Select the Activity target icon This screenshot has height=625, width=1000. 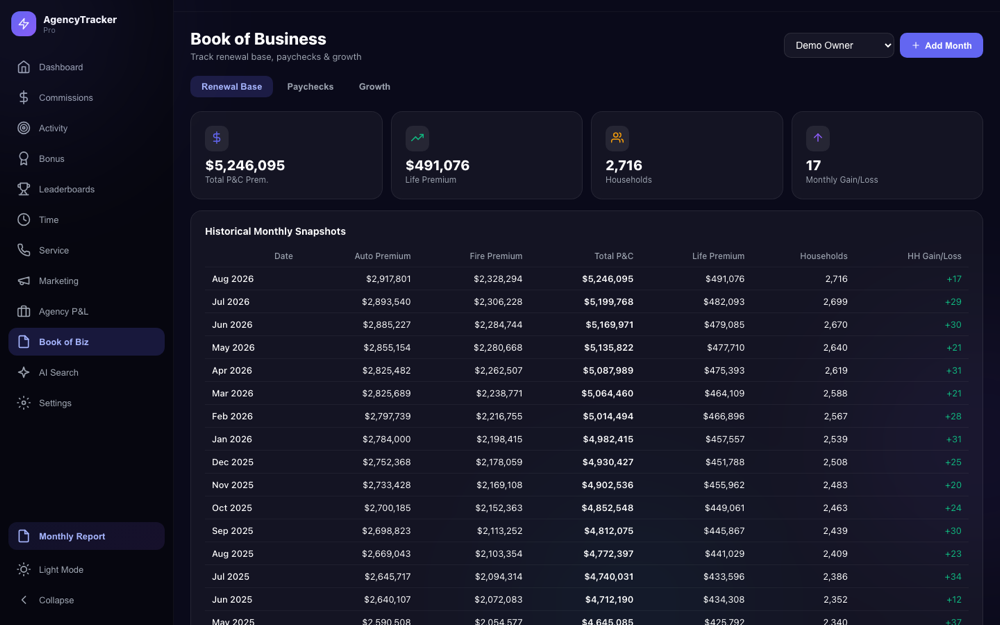(24, 128)
